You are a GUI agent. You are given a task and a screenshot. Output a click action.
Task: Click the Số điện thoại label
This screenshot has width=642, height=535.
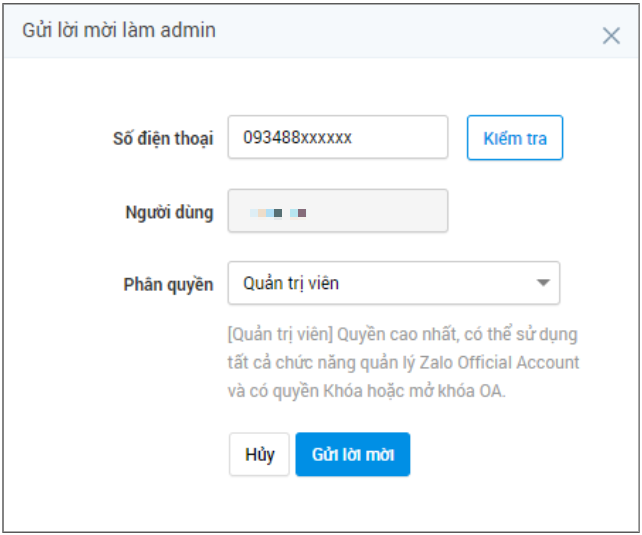[163, 139]
